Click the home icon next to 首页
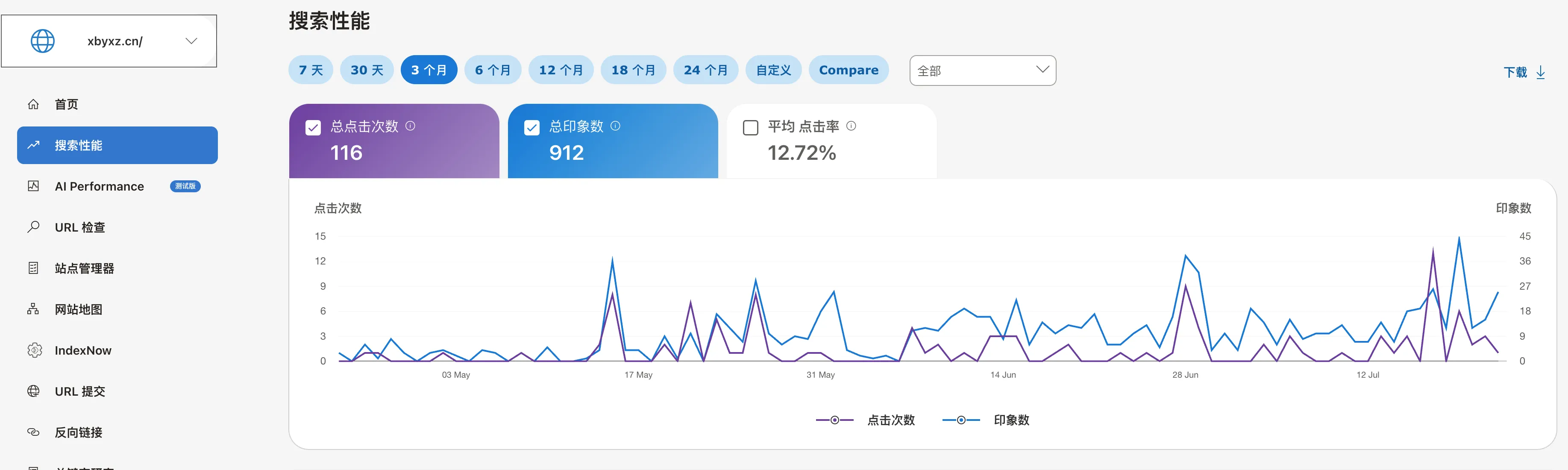 (x=33, y=104)
